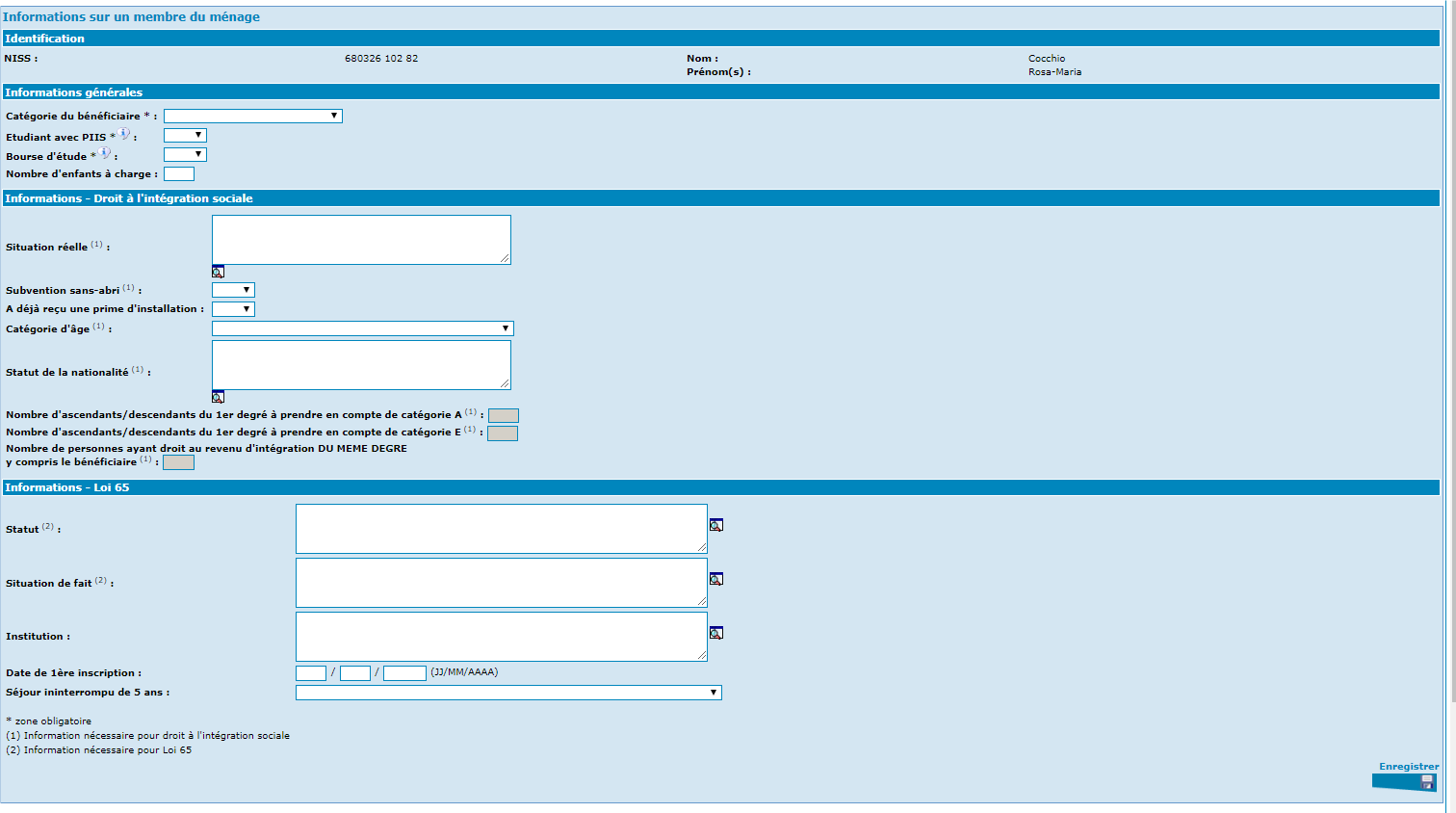Click into Institution text area
The image size is (1456, 813).
click(502, 637)
